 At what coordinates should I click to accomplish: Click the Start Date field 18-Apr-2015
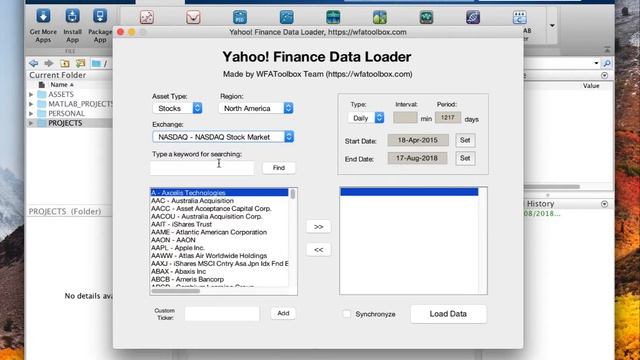coord(418,140)
